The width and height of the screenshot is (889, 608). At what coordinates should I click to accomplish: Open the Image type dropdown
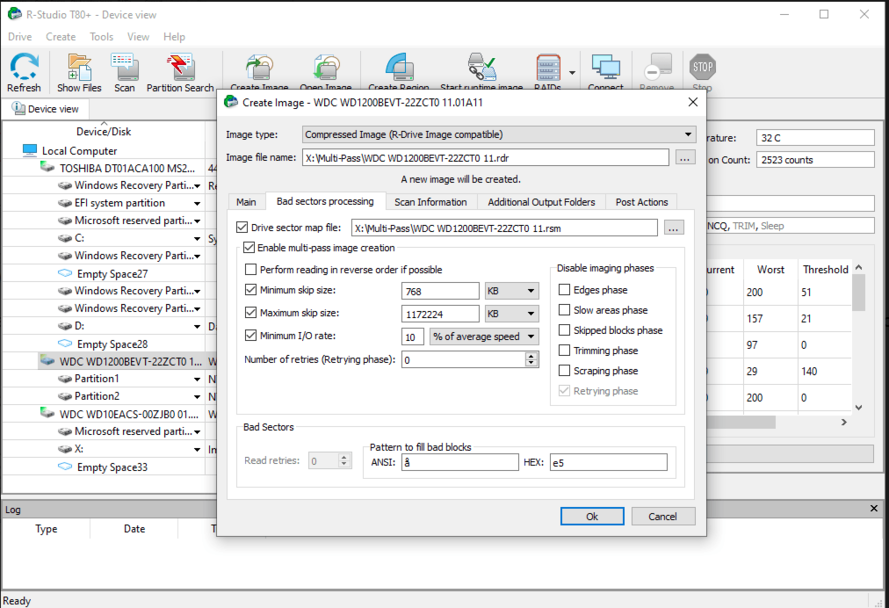(x=499, y=135)
